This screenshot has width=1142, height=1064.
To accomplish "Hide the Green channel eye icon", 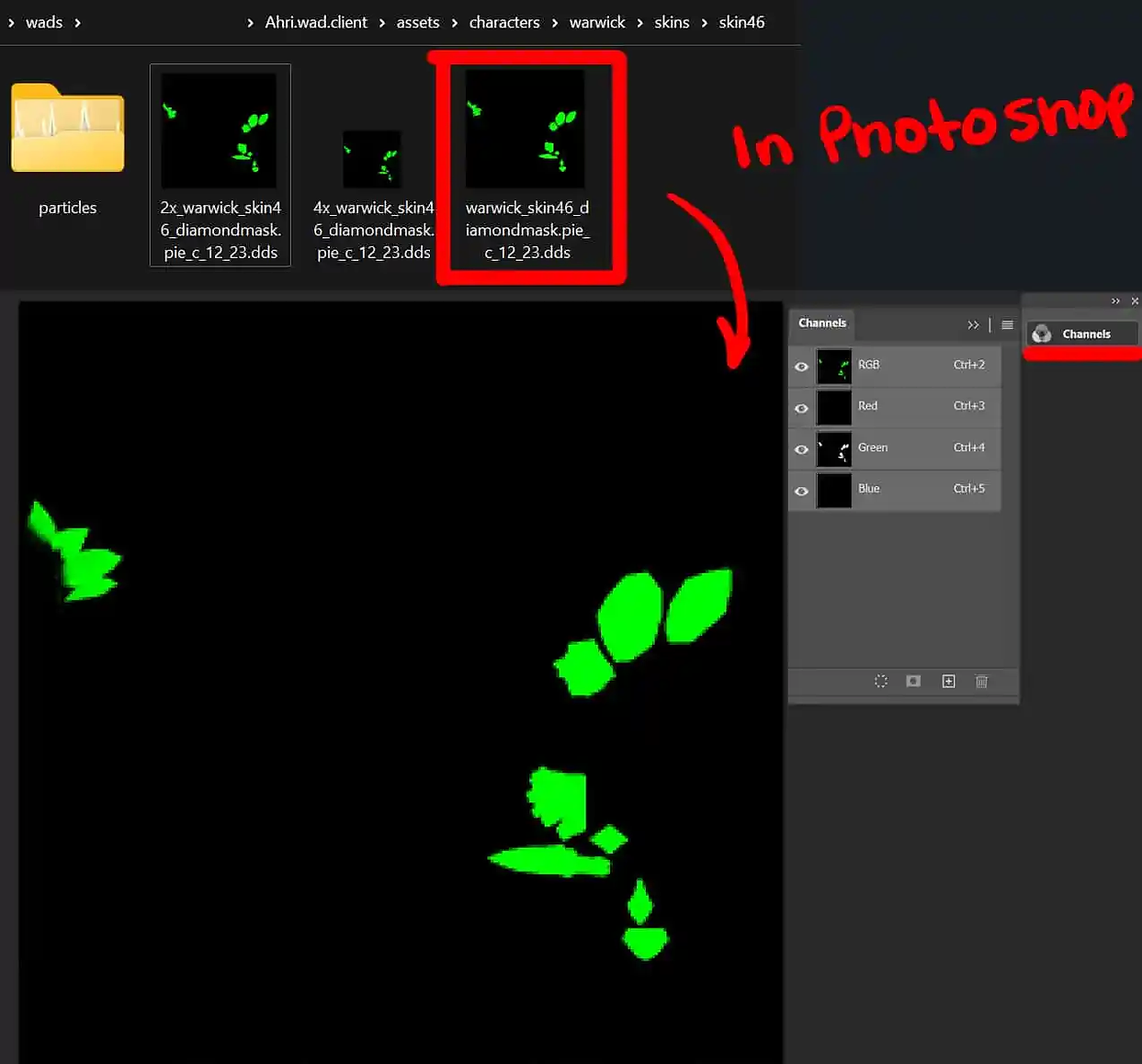I will (x=801, y=449).
